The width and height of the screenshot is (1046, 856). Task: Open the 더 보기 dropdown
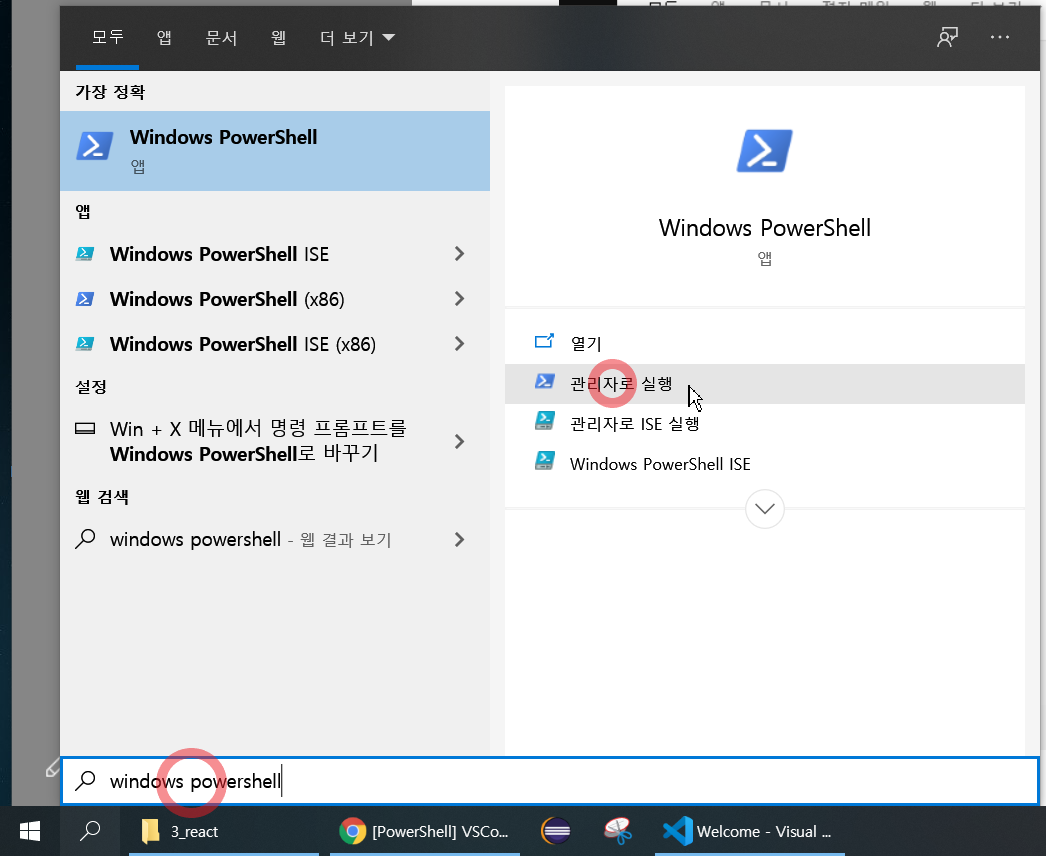pos(357,37)
